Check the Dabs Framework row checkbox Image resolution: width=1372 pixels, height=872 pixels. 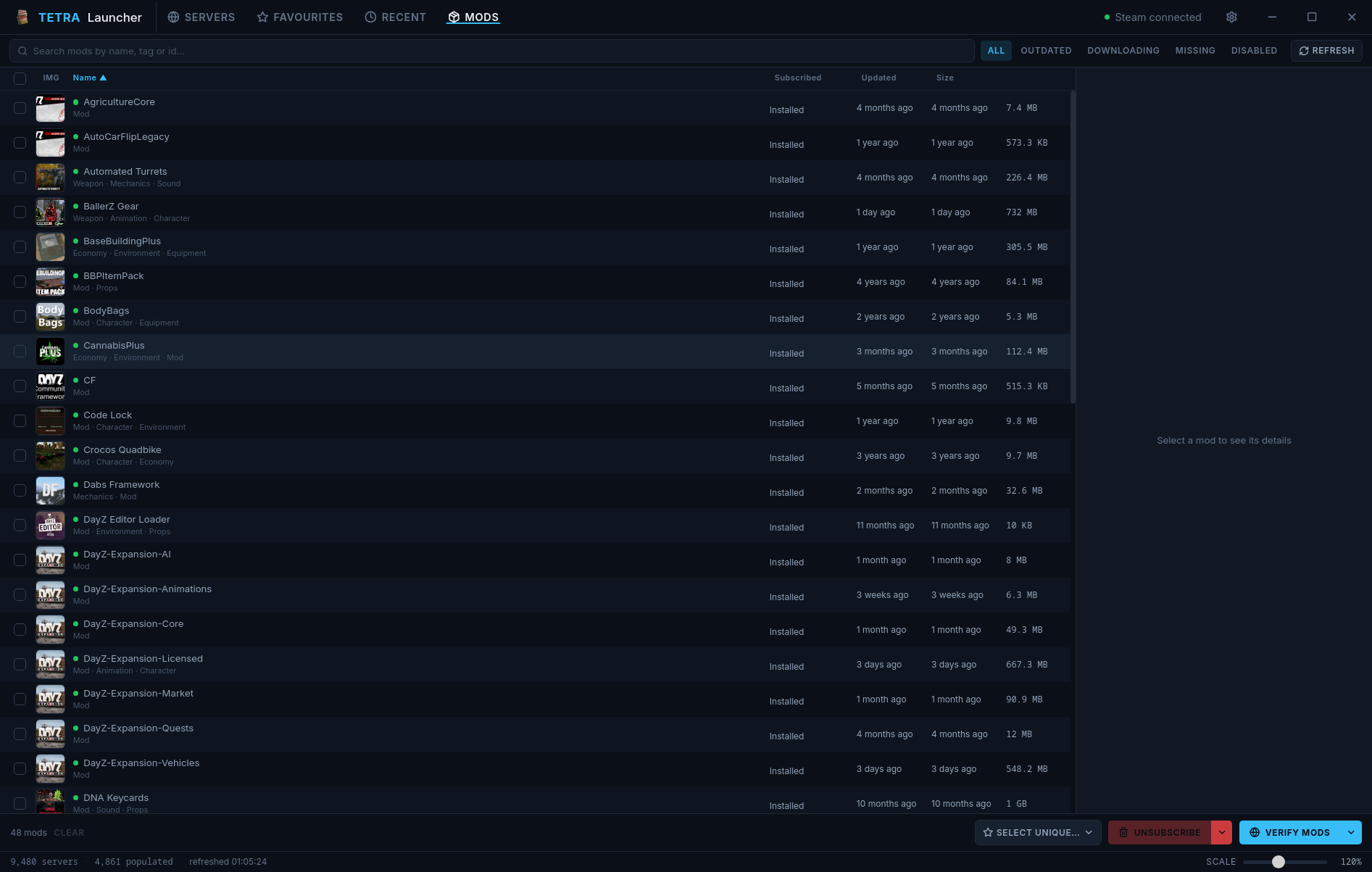pyautogui.click(x=20, y=491)
